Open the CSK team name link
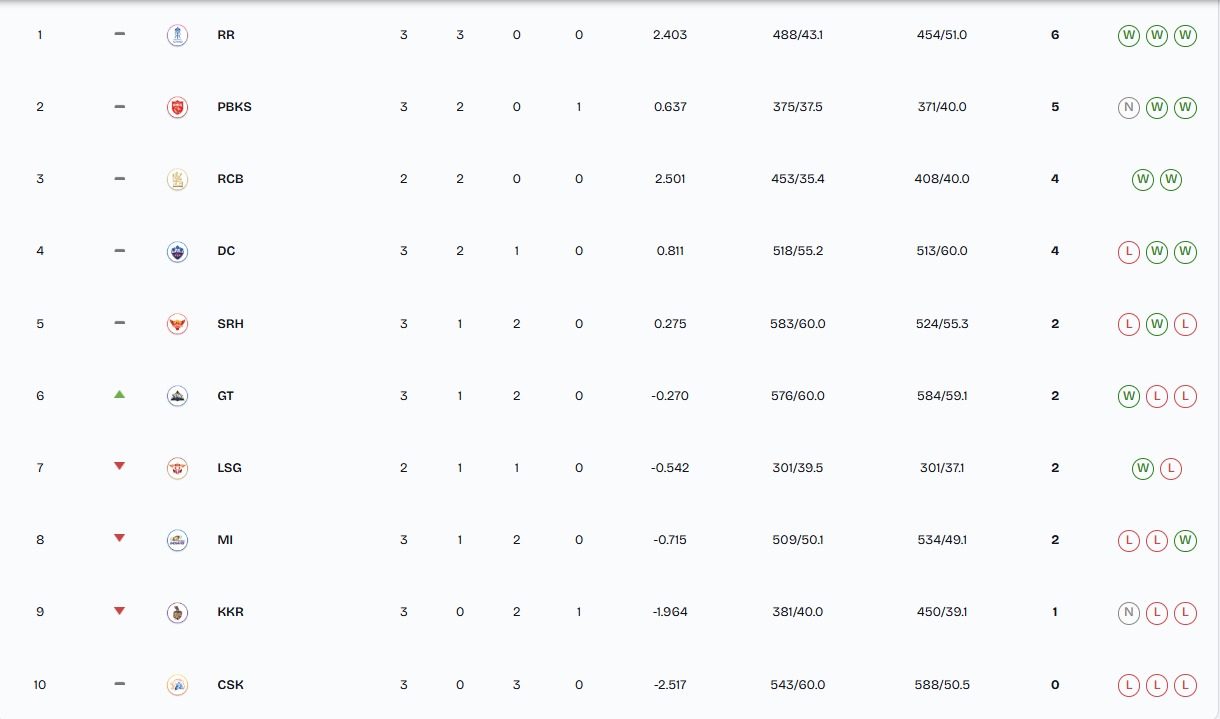This screenshot has width=1220, height=719. [230, 685]
